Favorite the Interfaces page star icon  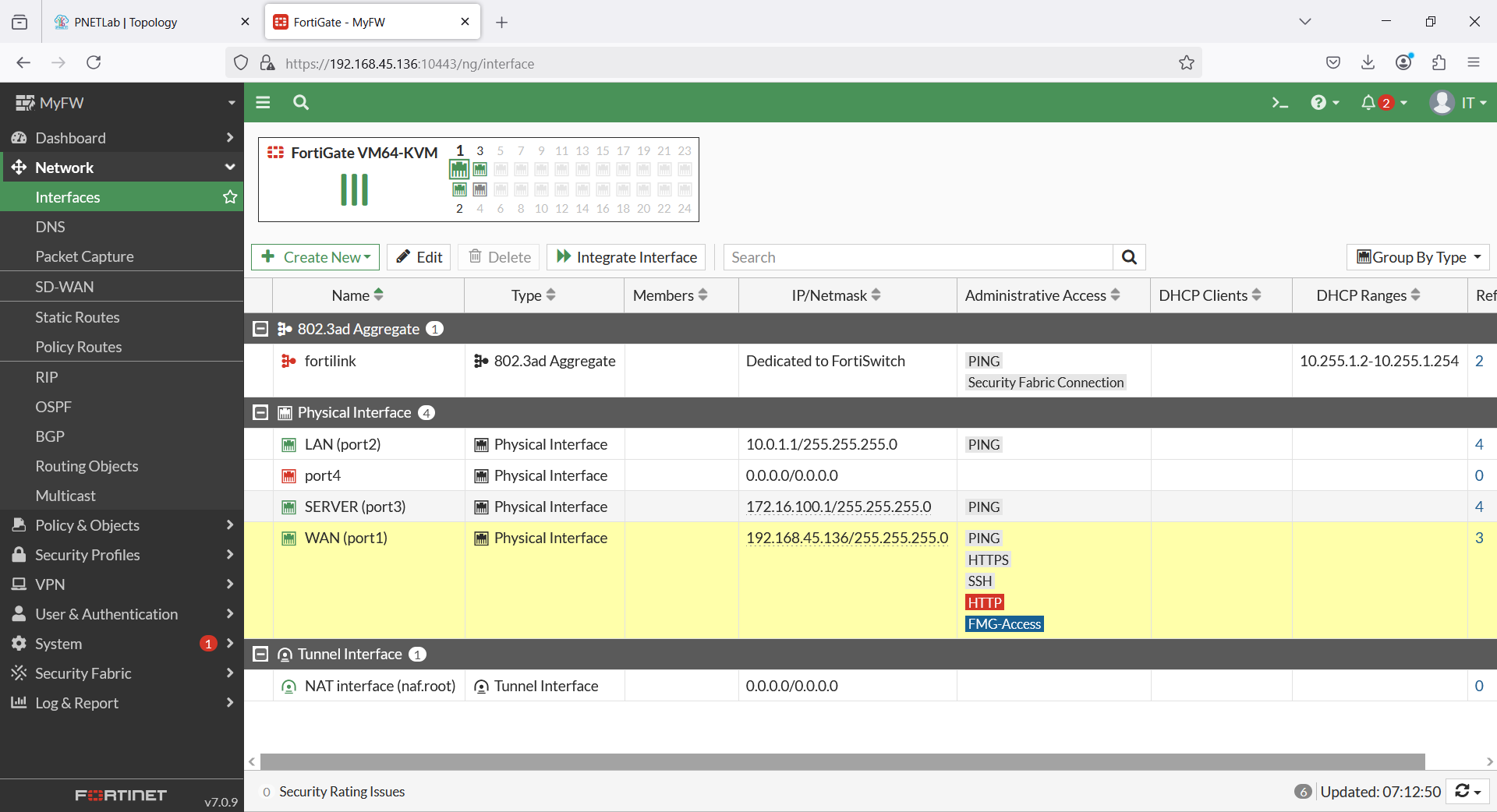(x=229, y=197)
